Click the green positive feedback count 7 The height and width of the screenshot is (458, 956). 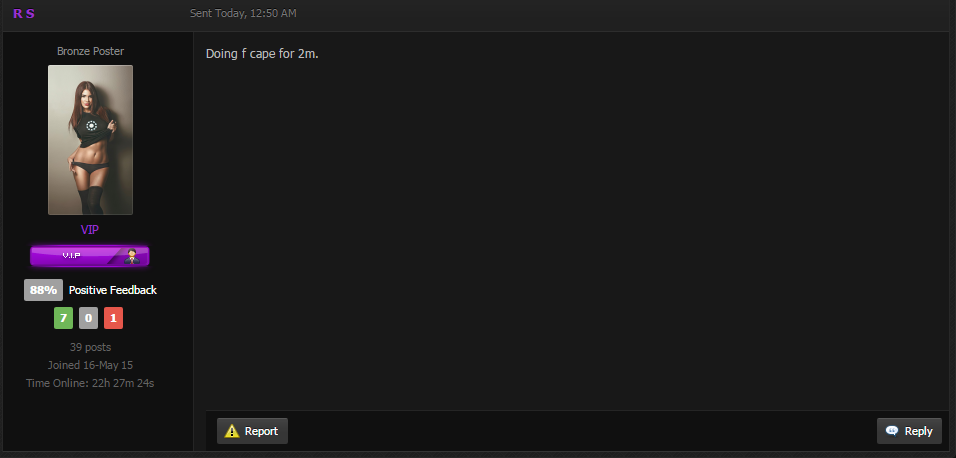point(63,318)
